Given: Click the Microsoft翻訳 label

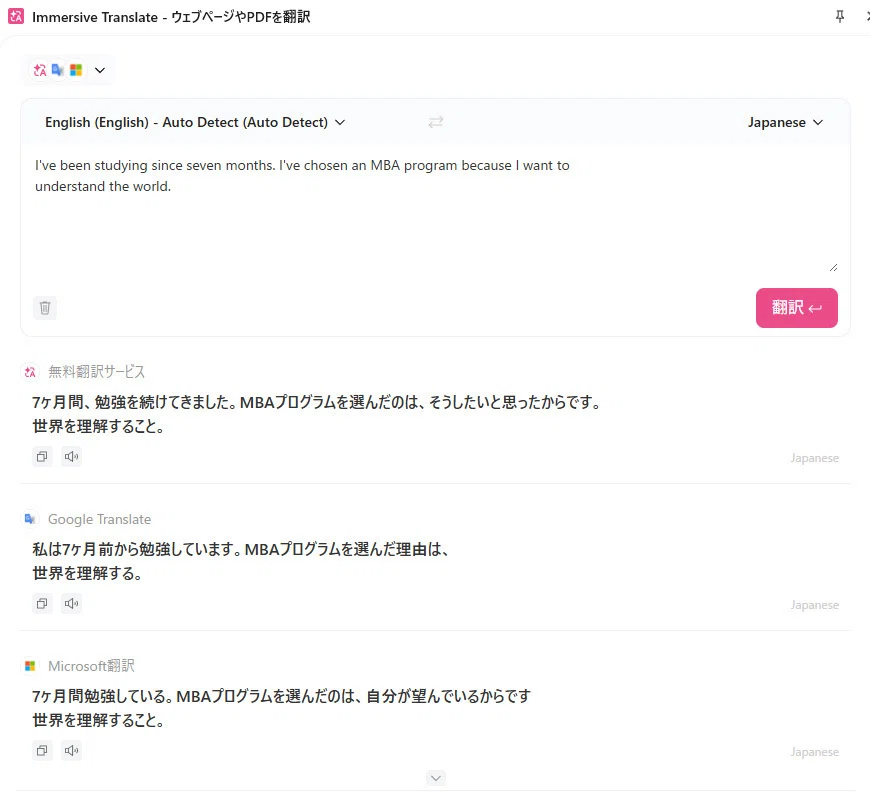Looking at the screenshot, I should coord(92,666).
